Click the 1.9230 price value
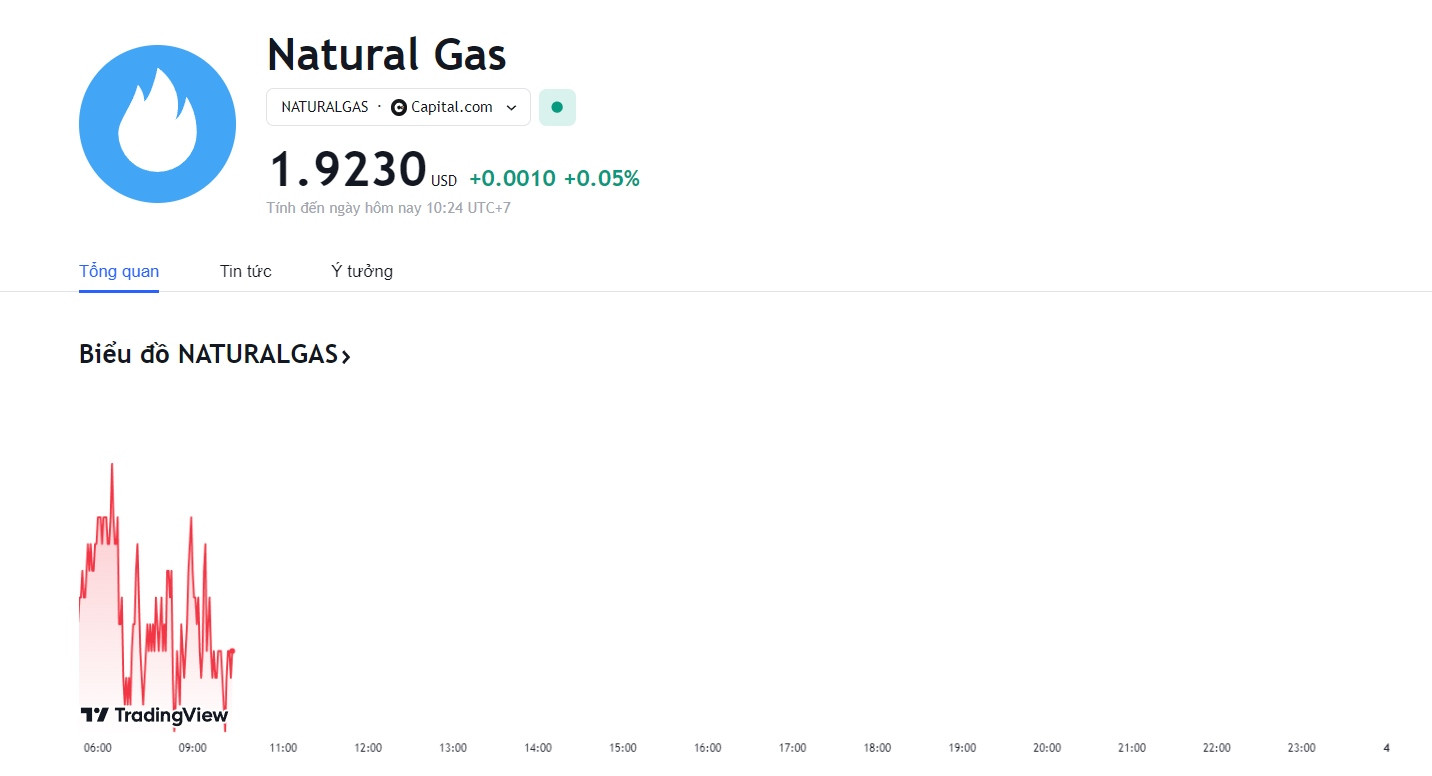Image resolution: width=1432 pixels, height=776 pixels. (348, 169)
